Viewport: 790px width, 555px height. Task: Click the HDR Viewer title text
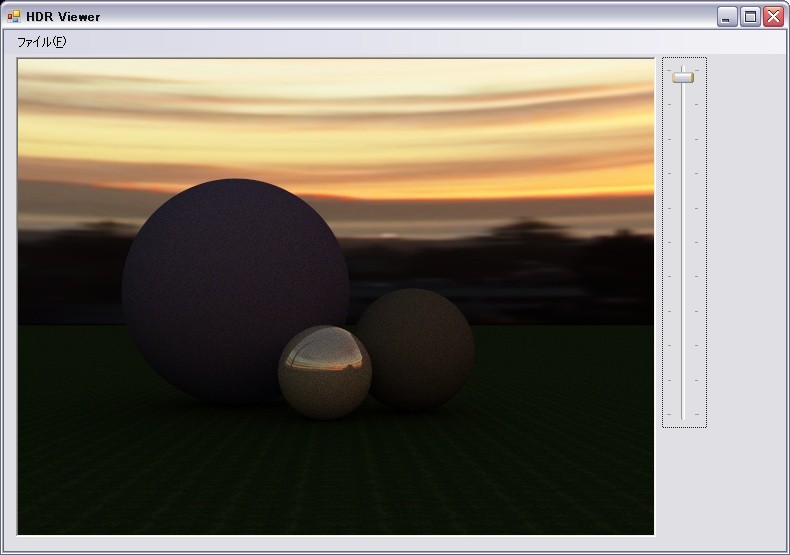[63, 17]
